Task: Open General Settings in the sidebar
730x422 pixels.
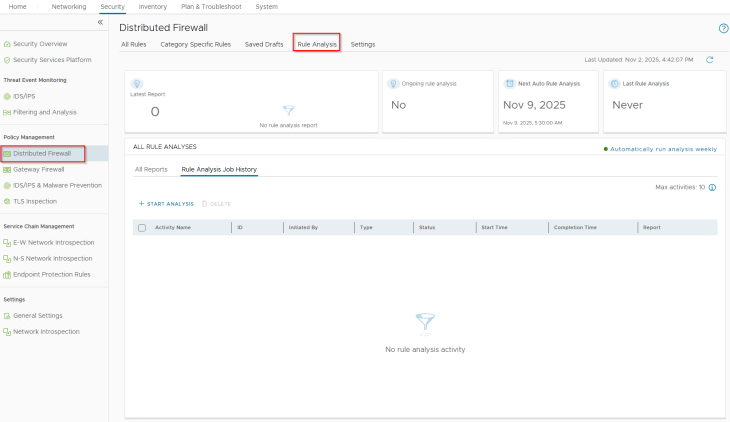Action: (x=37, y=315)
